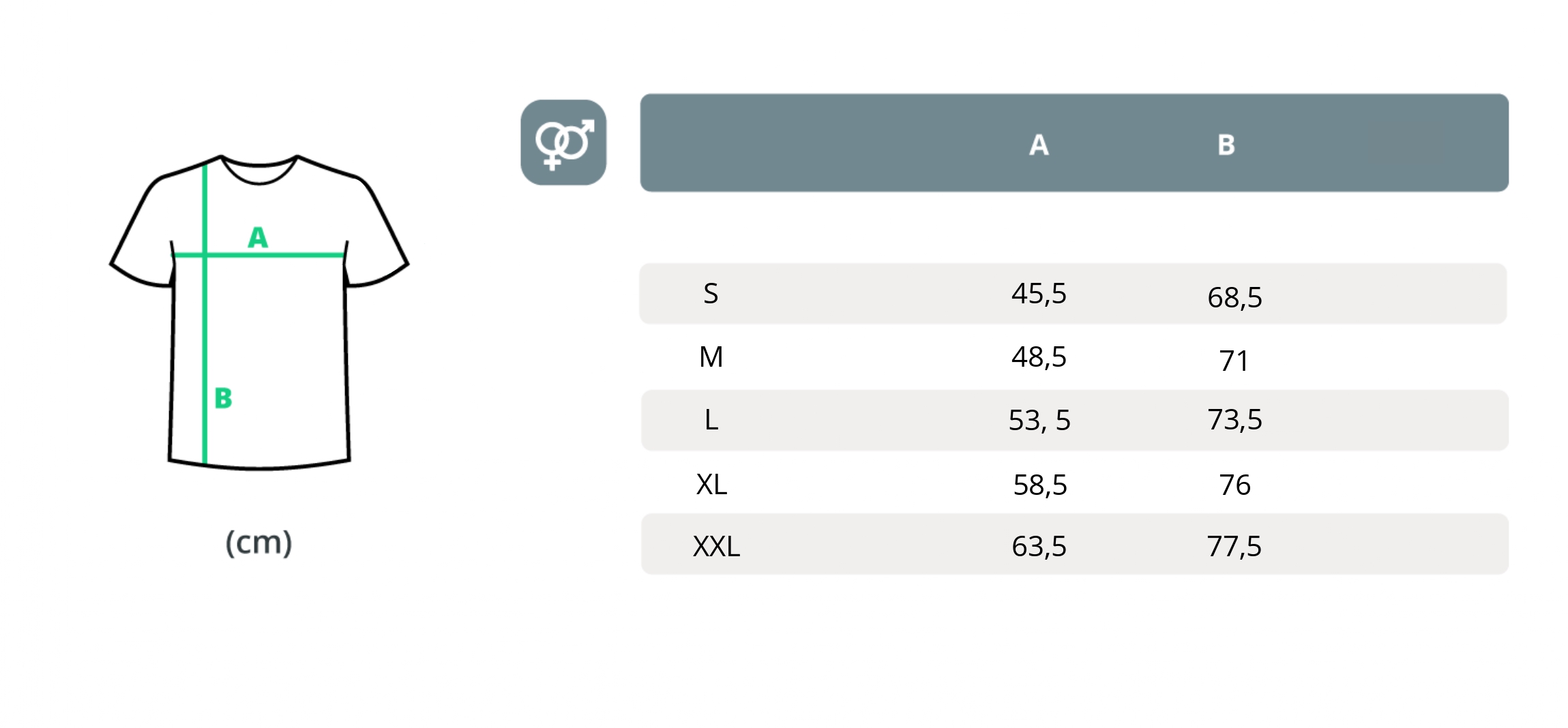Click the green B label on the shirt

(x=223, y=398)
